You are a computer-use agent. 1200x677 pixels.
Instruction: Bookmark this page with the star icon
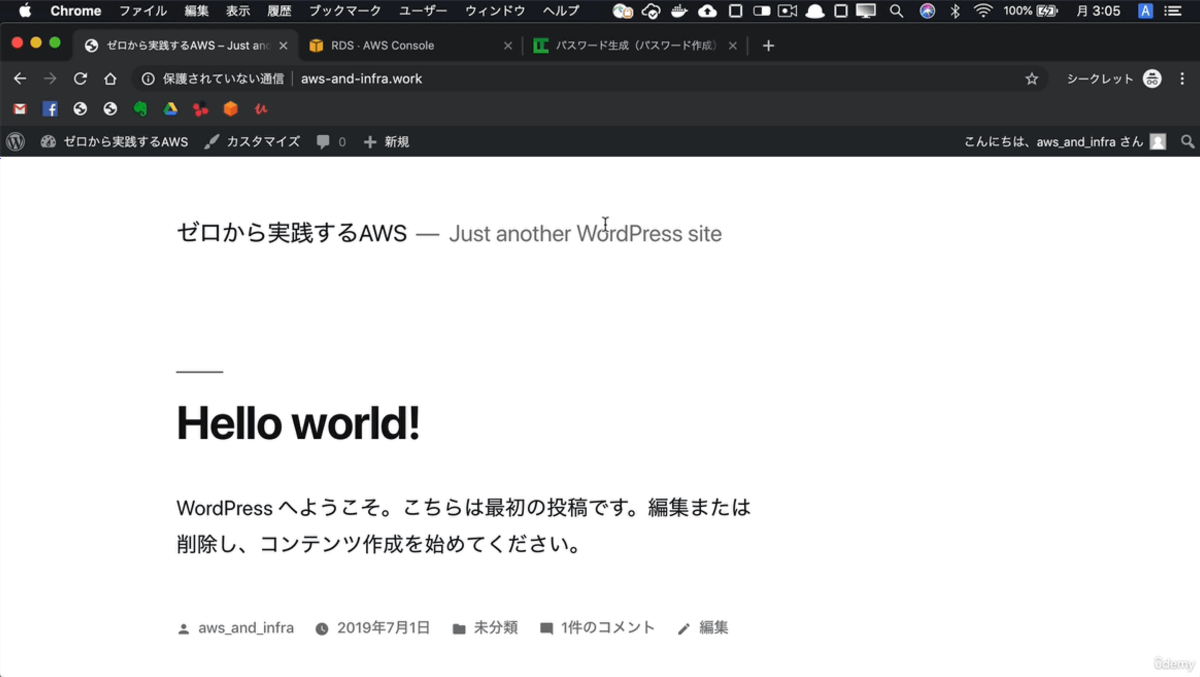click(x=1032, y=79)
